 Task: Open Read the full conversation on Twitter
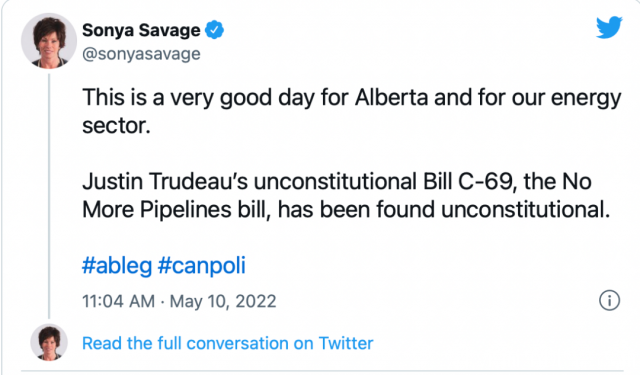(228, 343)
